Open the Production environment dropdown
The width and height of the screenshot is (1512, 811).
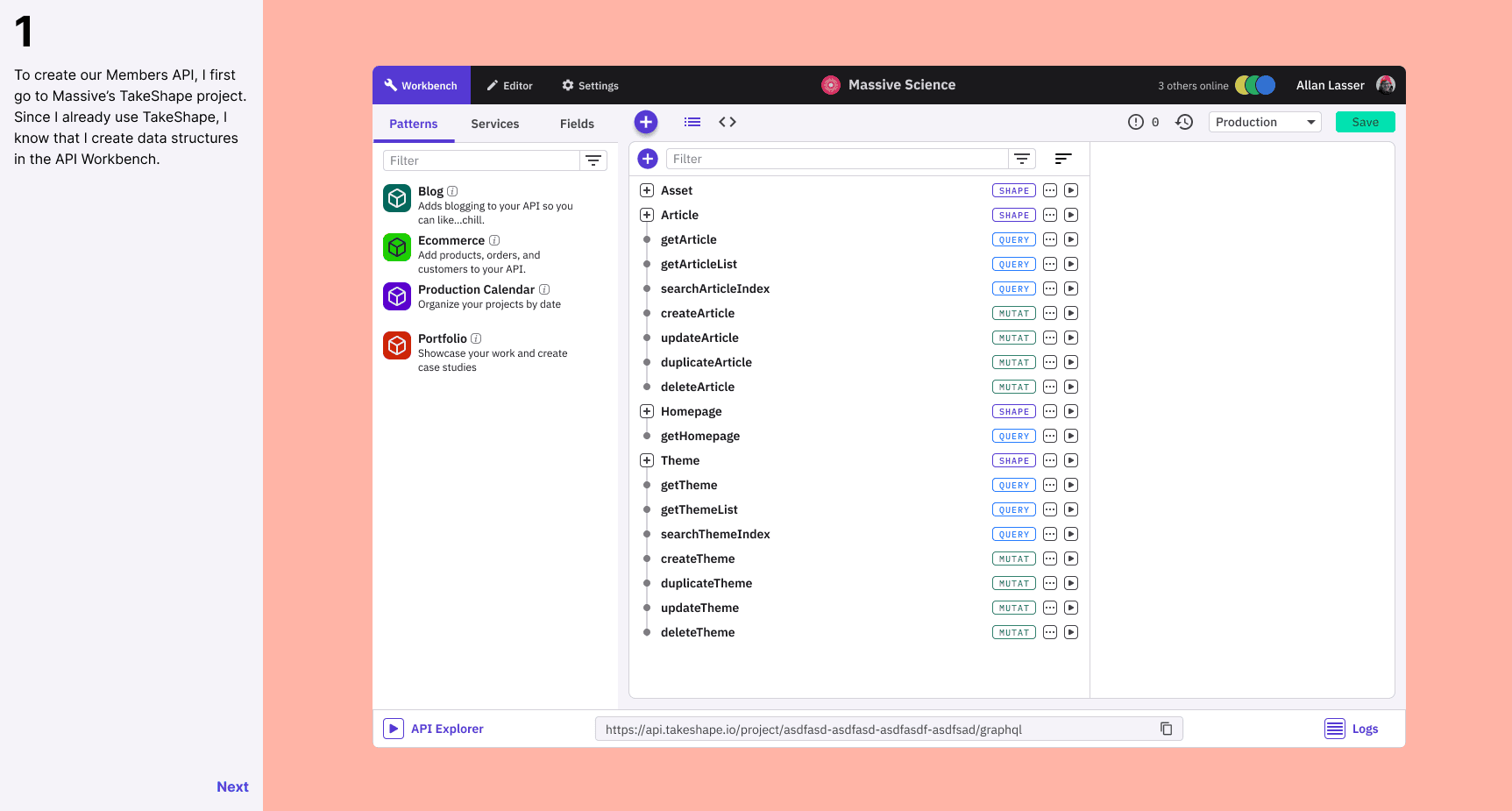click(x=1265, y=122)
